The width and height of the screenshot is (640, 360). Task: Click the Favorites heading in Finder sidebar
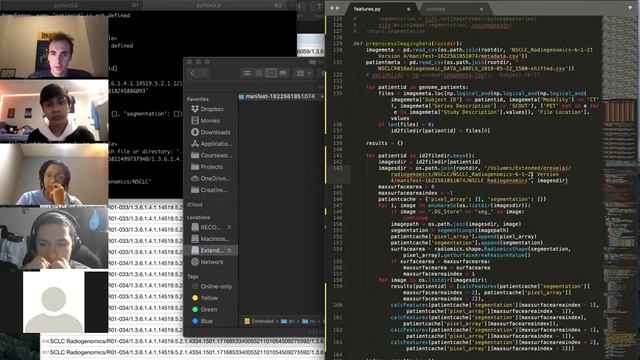click(198, 99)
